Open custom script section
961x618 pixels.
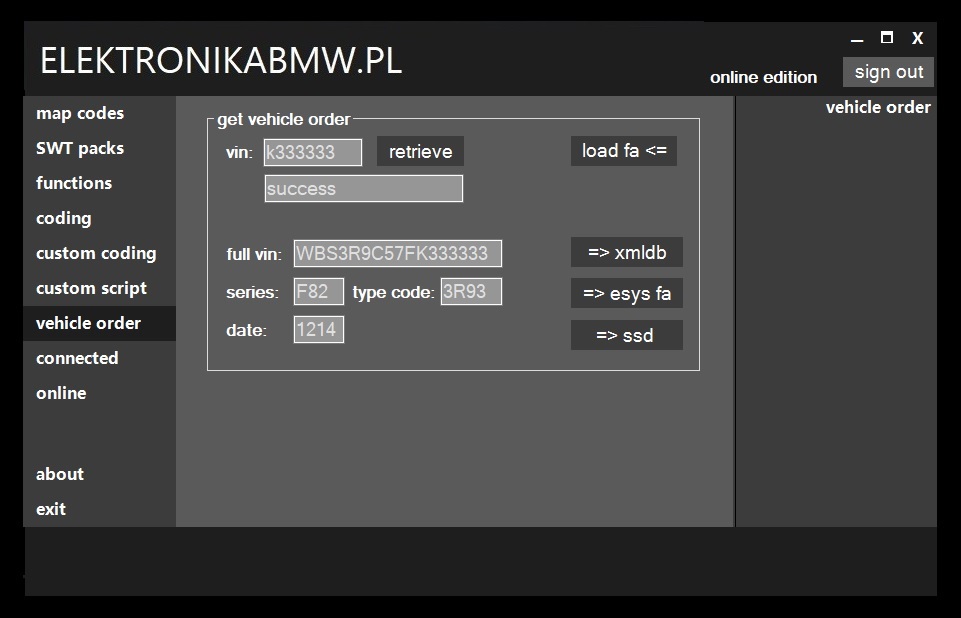91,288
